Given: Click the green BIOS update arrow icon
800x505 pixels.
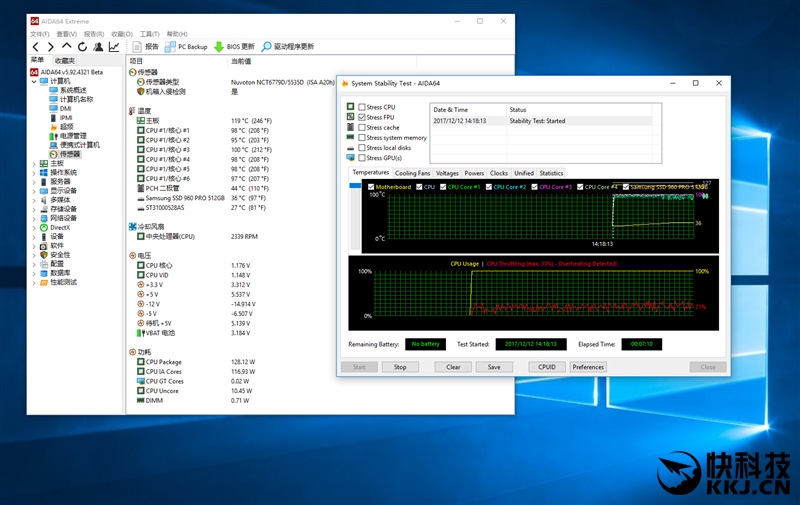Looking at the screenshot, I should click(219, 47).
